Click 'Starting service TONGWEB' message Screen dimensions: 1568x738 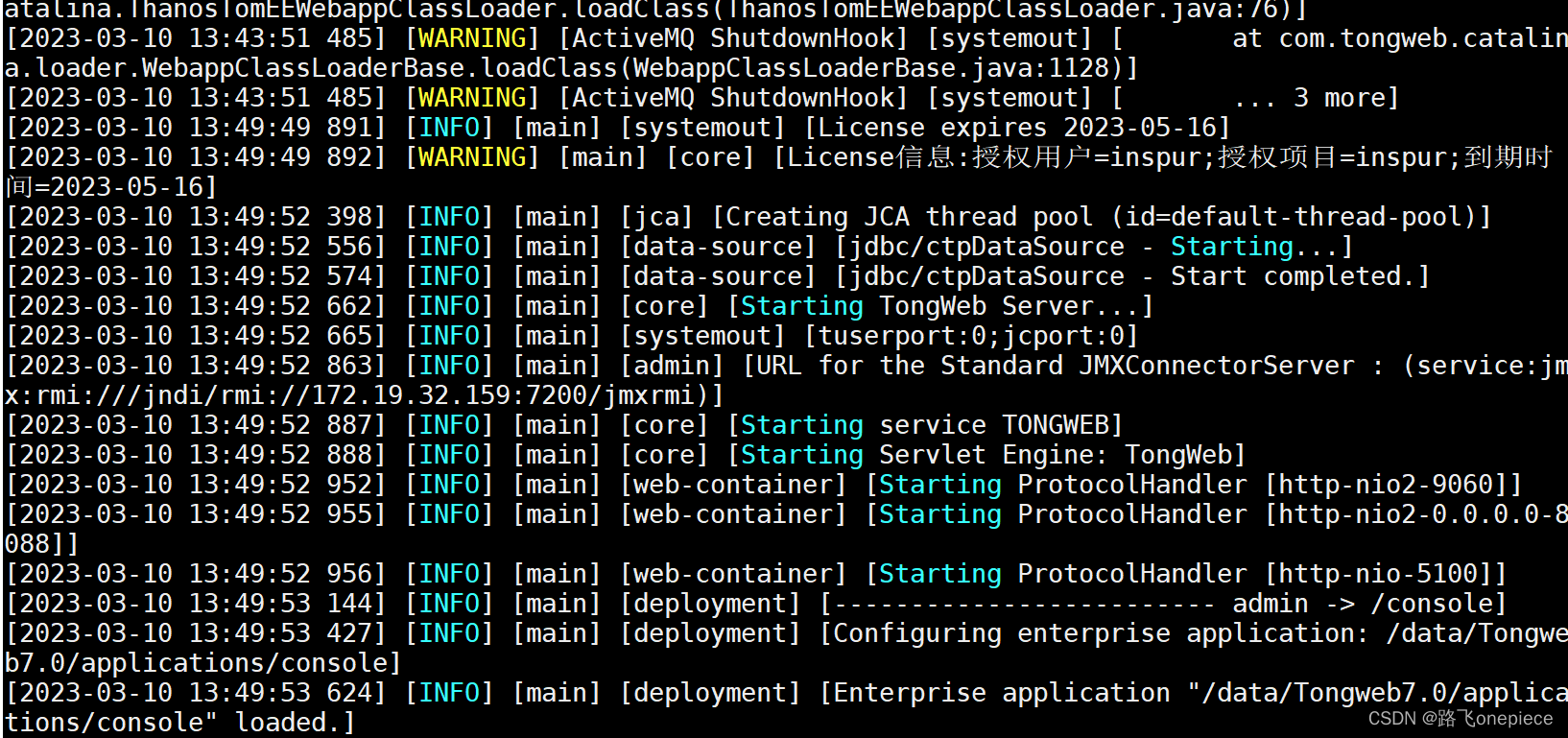(924, 425)
